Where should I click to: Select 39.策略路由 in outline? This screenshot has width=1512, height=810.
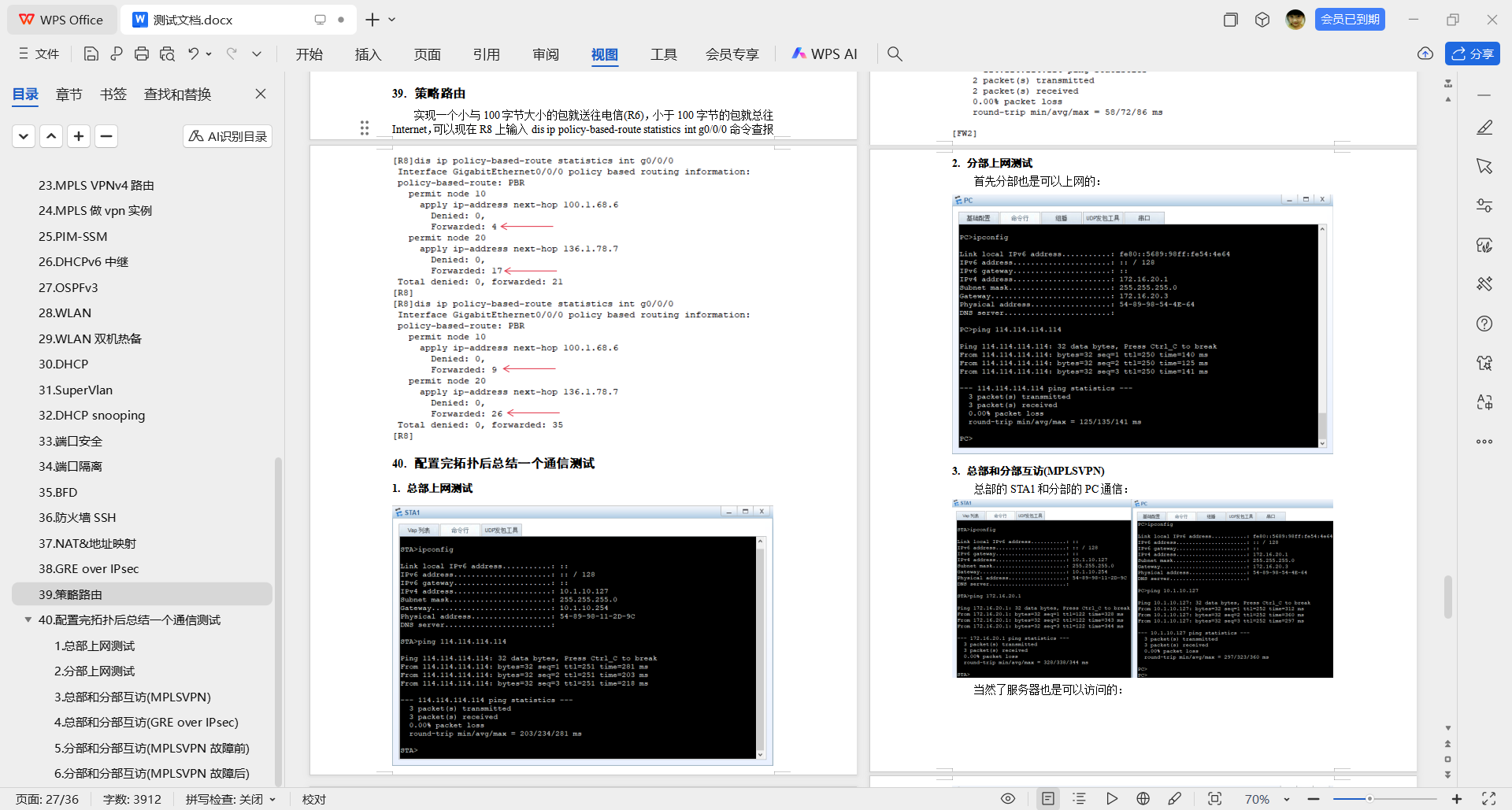coord(143,594)
